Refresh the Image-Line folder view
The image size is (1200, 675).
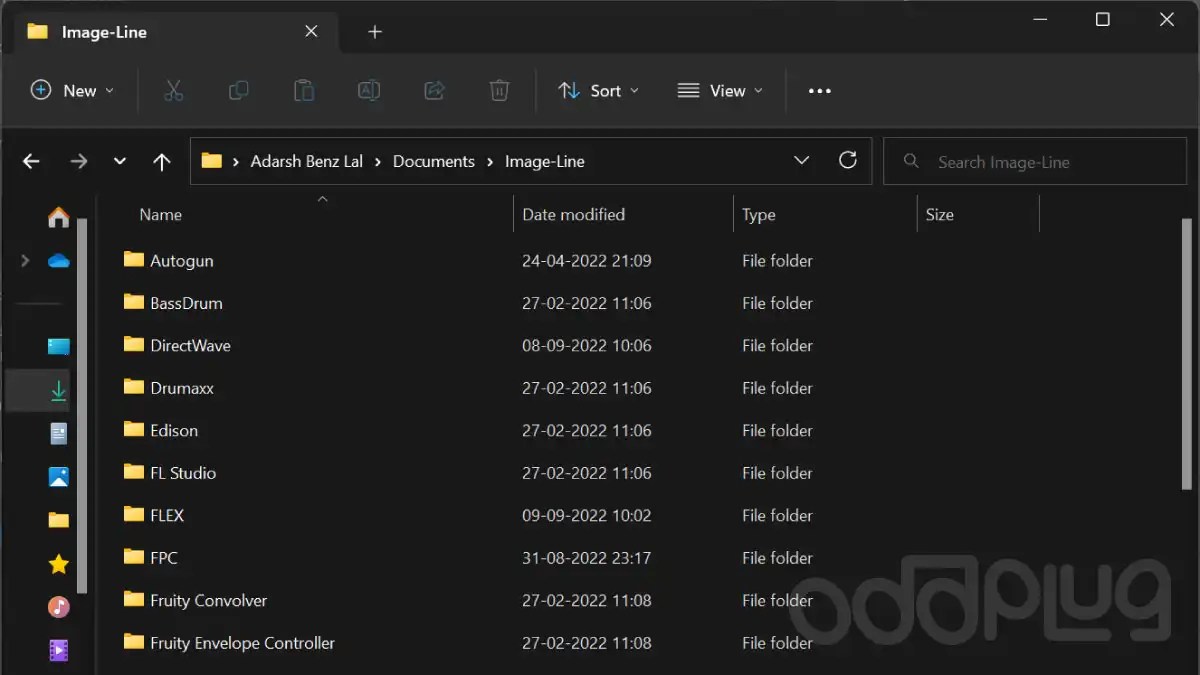[x=848, y=160]
